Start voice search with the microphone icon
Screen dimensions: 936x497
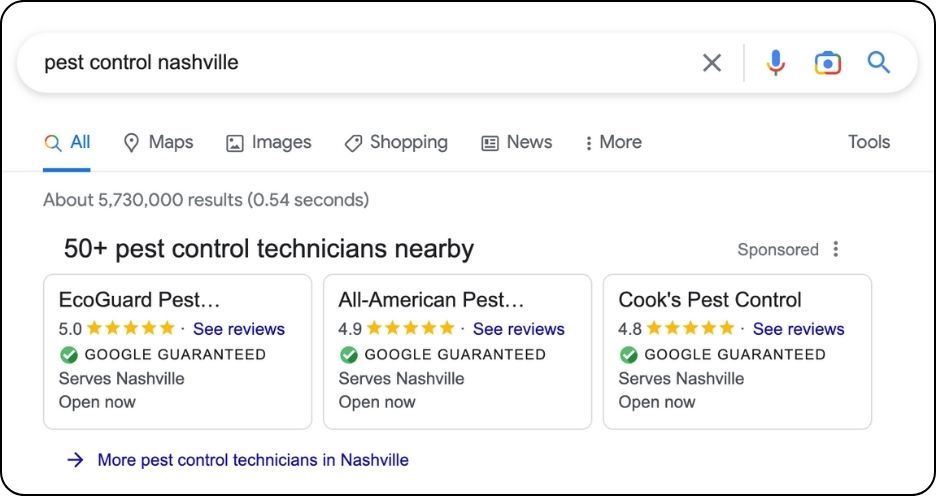pos(775,62)
